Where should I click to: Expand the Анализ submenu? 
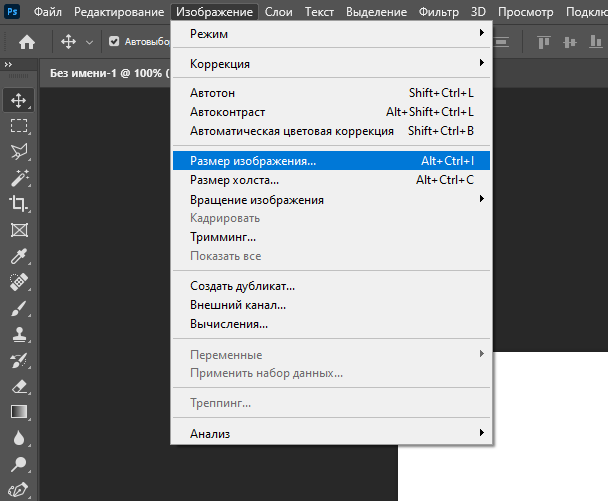[x=332, y=434]
